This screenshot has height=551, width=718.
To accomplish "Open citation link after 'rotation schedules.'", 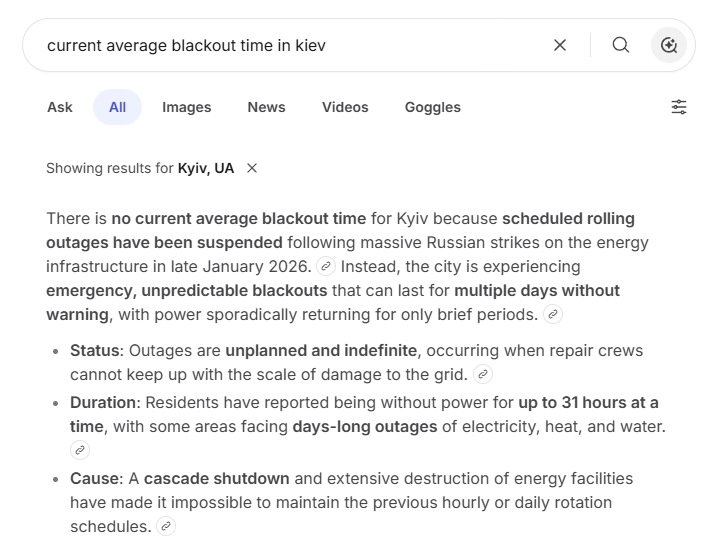I will point(166,526).
